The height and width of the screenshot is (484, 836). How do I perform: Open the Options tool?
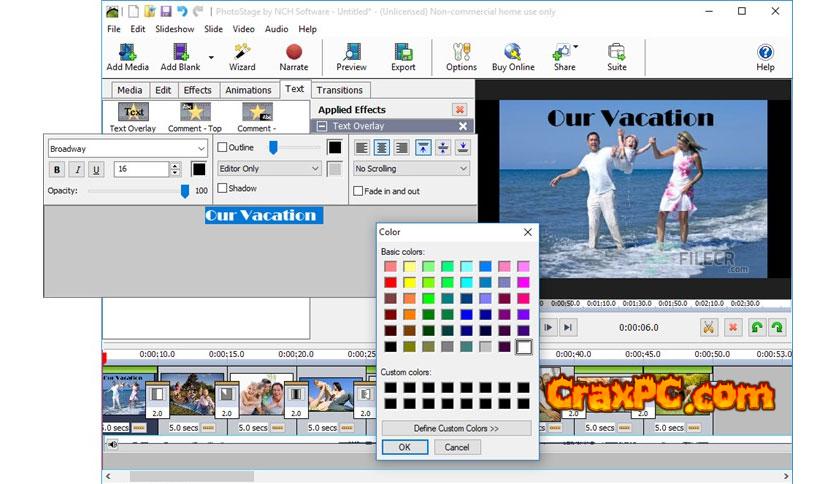[461, 52]
